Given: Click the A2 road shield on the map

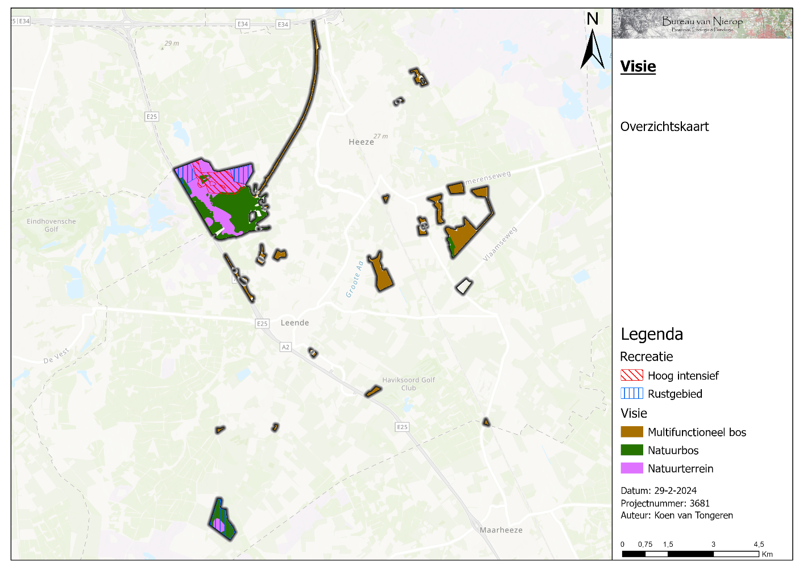Looking at the screenshot, I should coord(286,347).
